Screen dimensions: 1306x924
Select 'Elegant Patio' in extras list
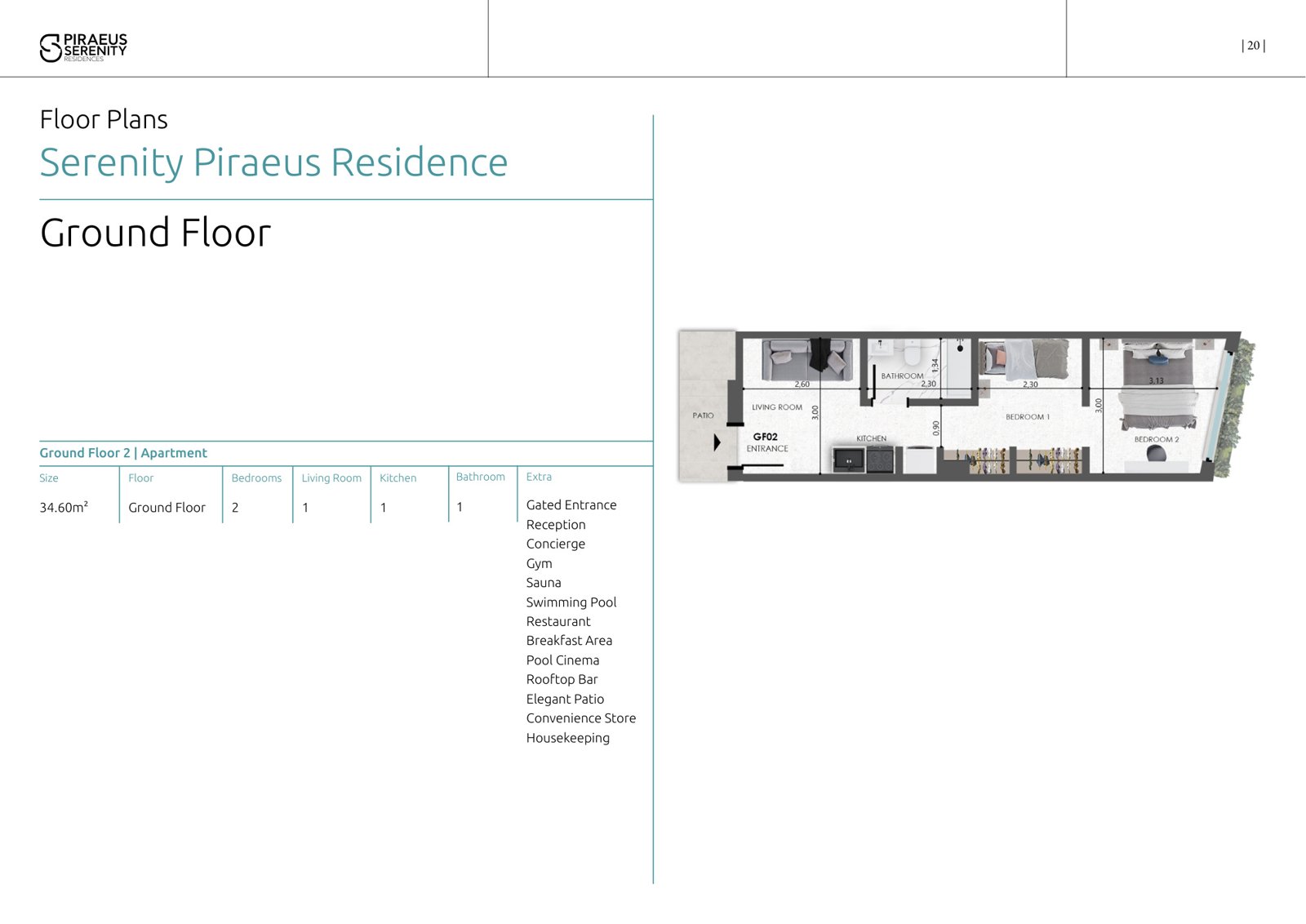(565, 699)
